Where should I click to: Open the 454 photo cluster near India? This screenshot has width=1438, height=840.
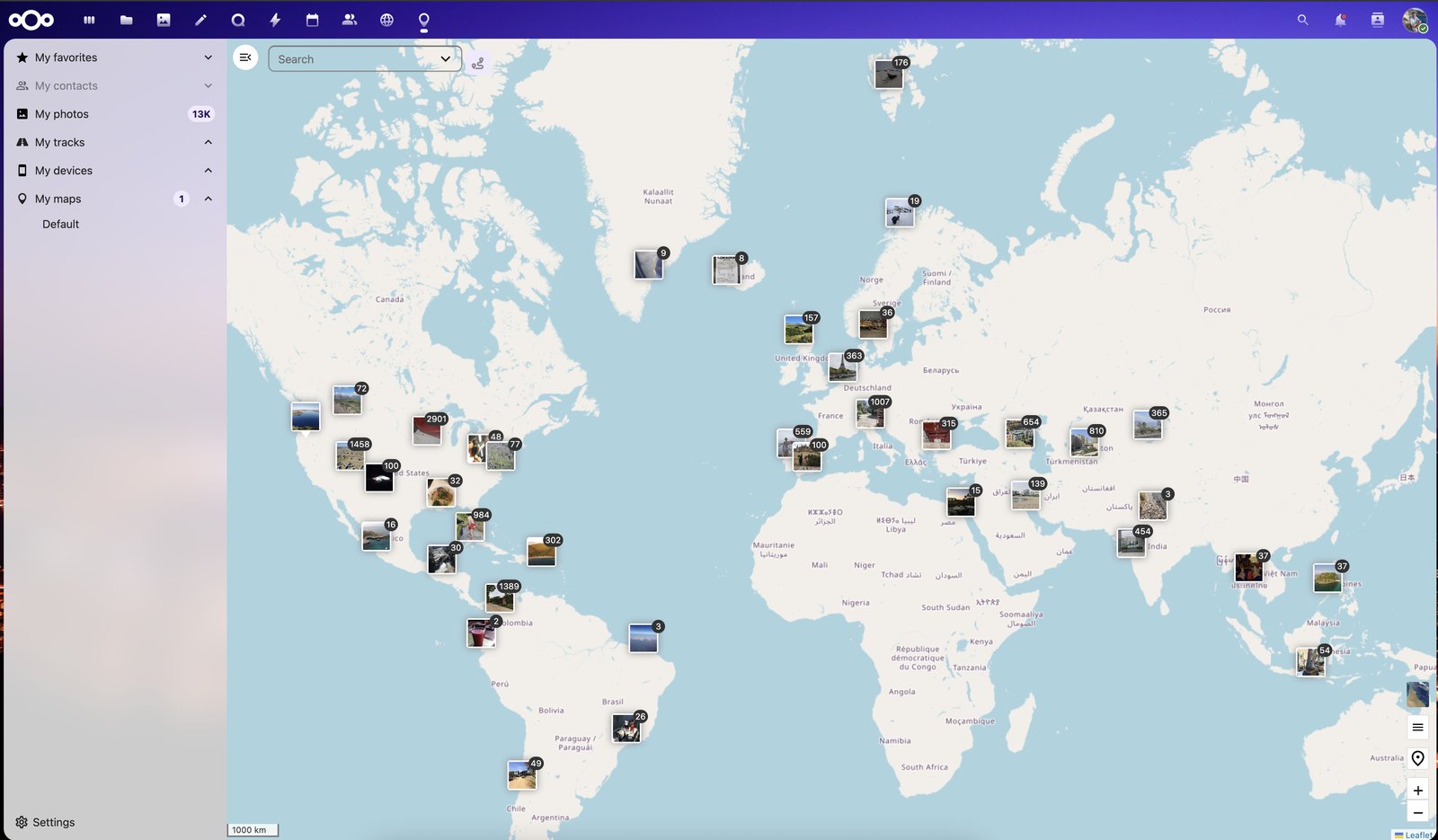pos(1132,543)
